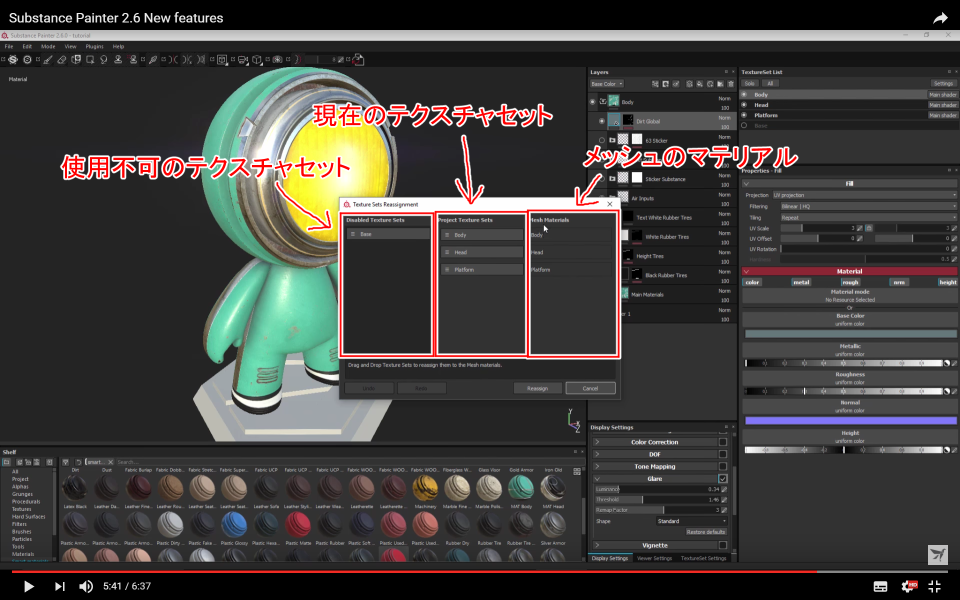The width and height of the screenshot is (960, 600).
Task: Select the Clone stamp tool
Action: (x=118, y=59)
